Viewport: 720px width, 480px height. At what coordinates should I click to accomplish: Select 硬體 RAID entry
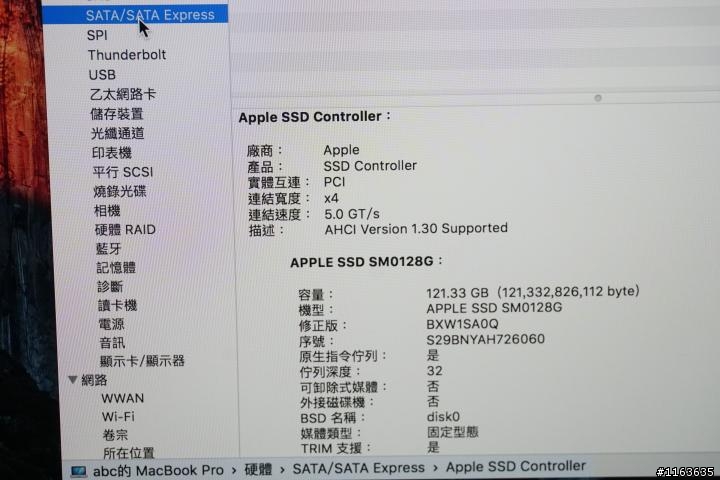pos(125,230)
